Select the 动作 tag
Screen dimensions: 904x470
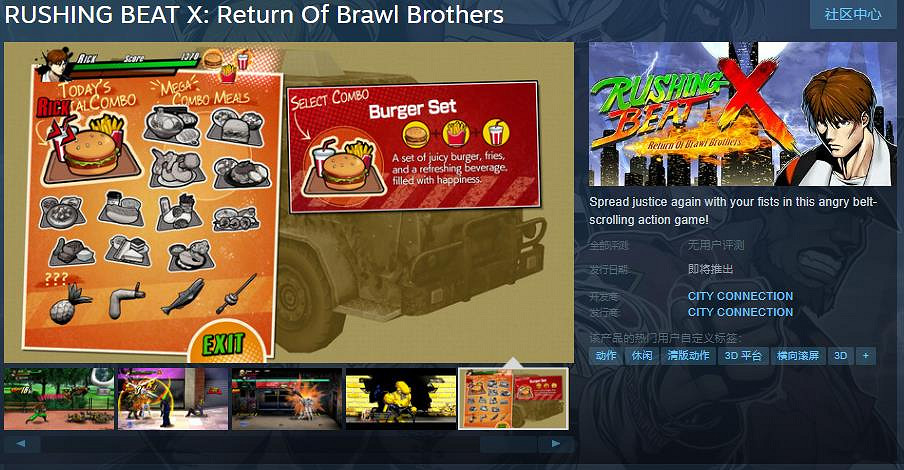(605, 356)
